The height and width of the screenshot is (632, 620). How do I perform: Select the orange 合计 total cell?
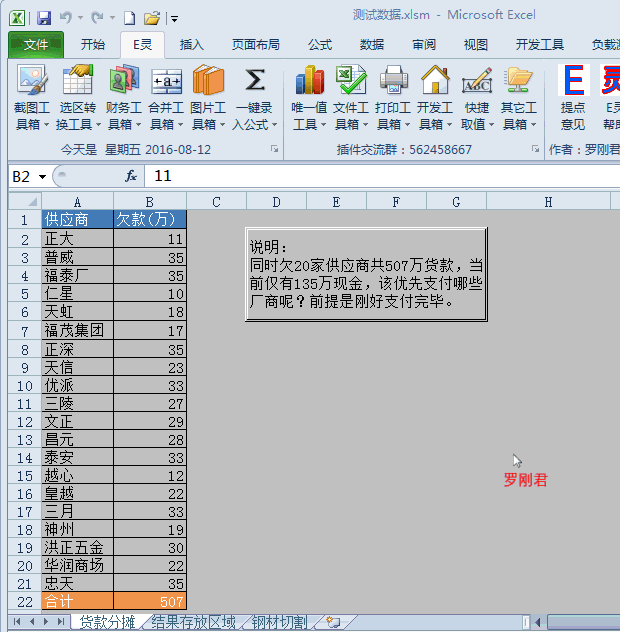pos(77,601)
